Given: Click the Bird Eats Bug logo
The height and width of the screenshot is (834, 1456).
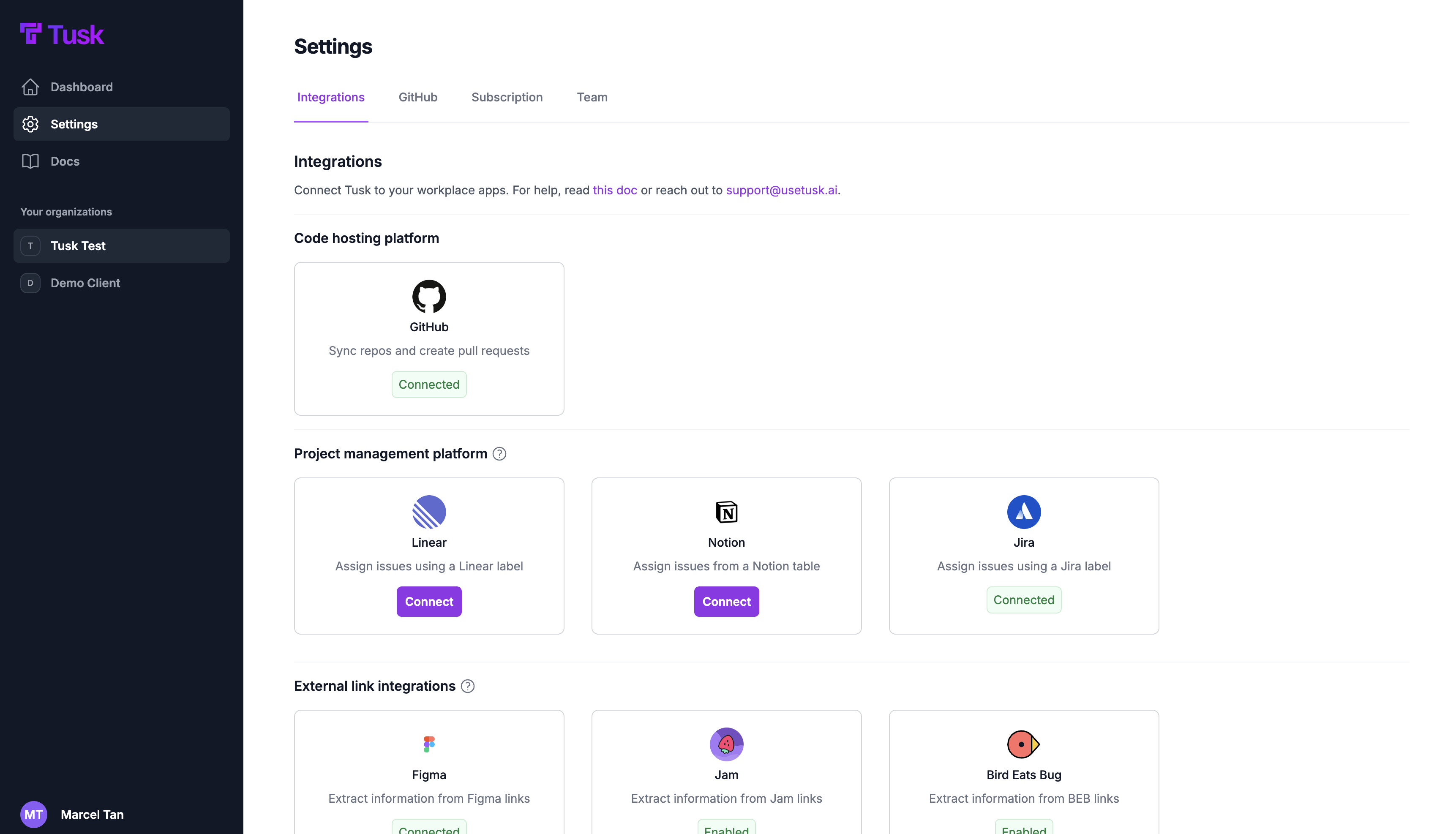Looking at the screenshot, I should click(1024, 744).
